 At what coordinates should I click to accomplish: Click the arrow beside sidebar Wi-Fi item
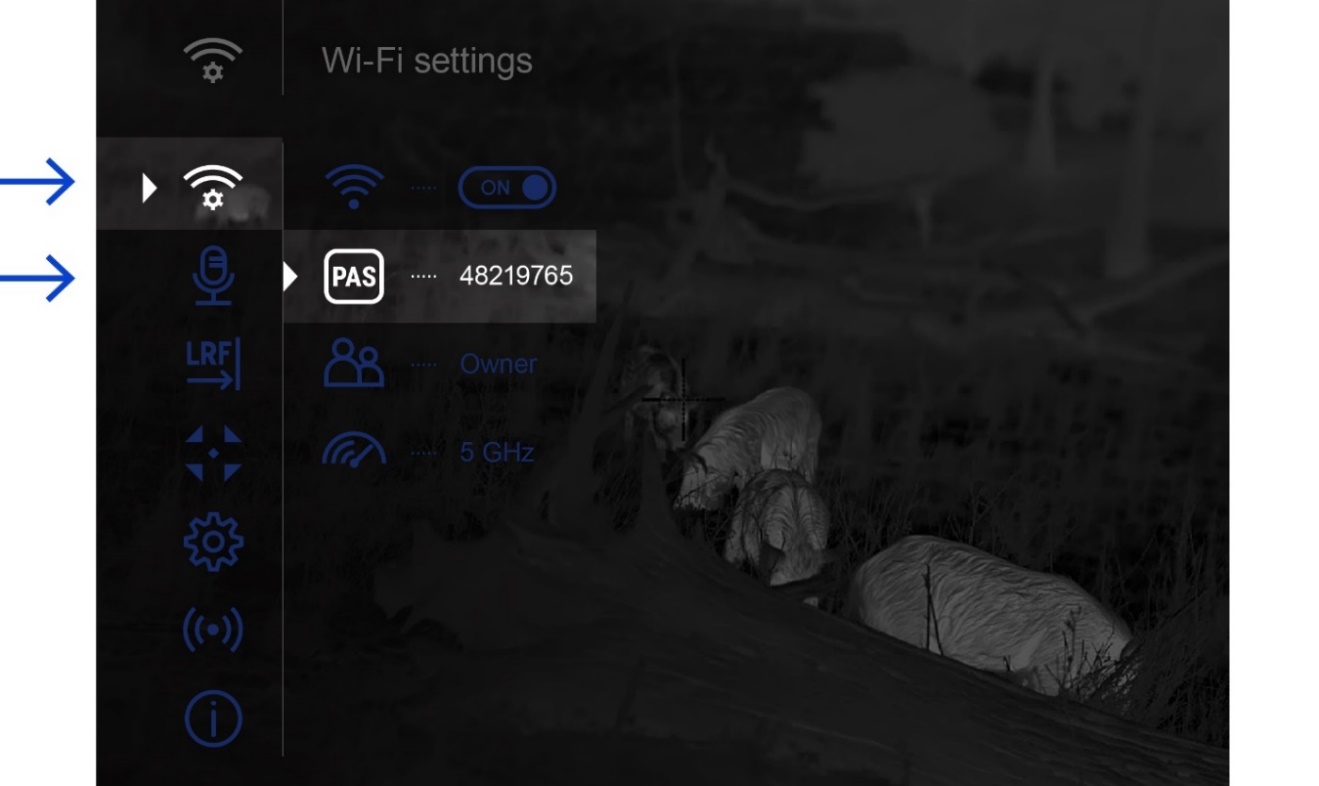(x=149, y=187)
